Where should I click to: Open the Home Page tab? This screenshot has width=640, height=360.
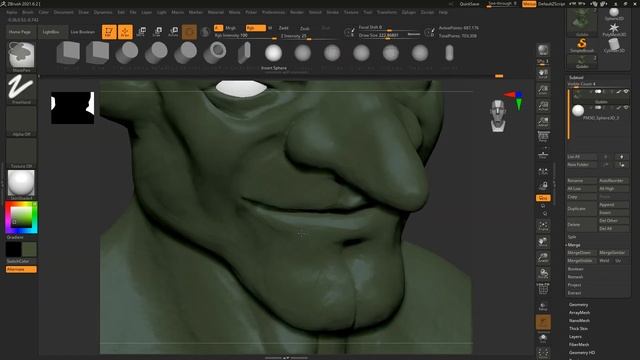pyautogui.click(x=20, y=32)
